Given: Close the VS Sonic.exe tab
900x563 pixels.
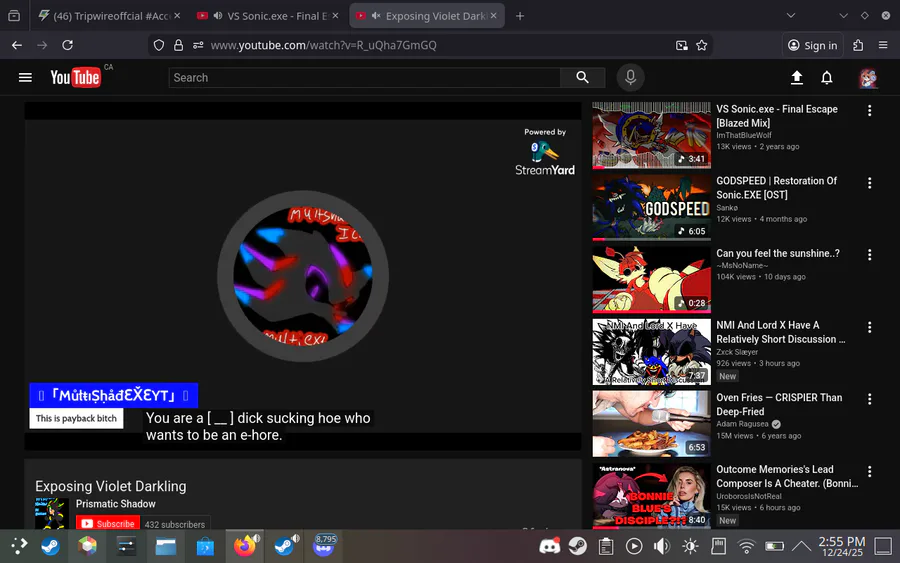Looking at the screenshot, I should point(336,16).
